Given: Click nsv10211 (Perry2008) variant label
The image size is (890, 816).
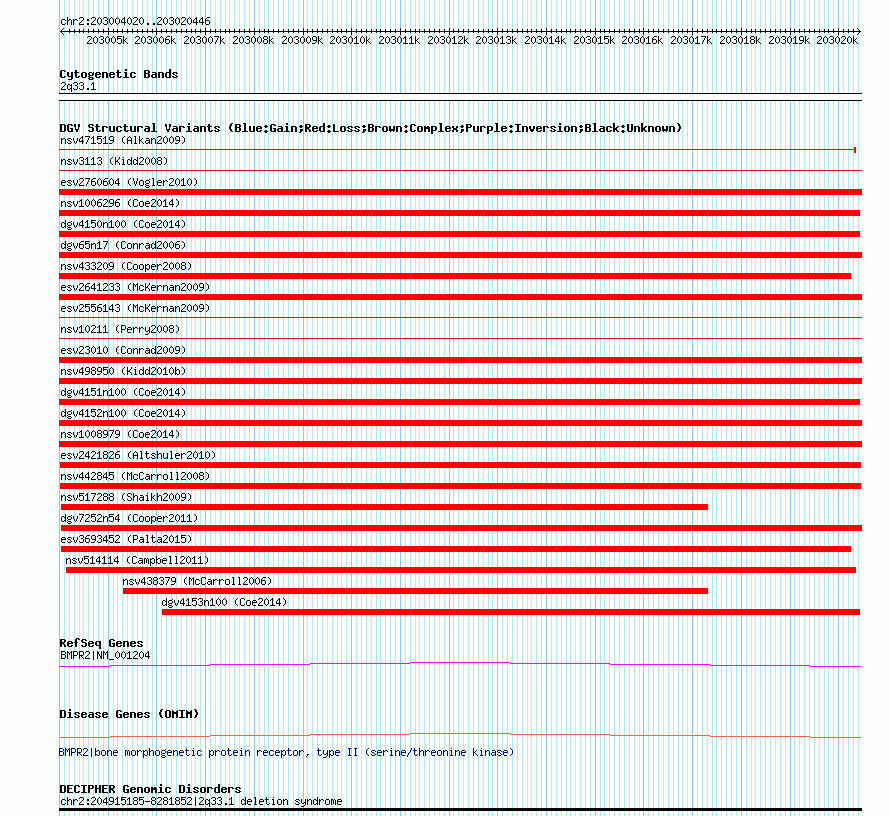Looking at the screenshot, I should pos(120,329).
